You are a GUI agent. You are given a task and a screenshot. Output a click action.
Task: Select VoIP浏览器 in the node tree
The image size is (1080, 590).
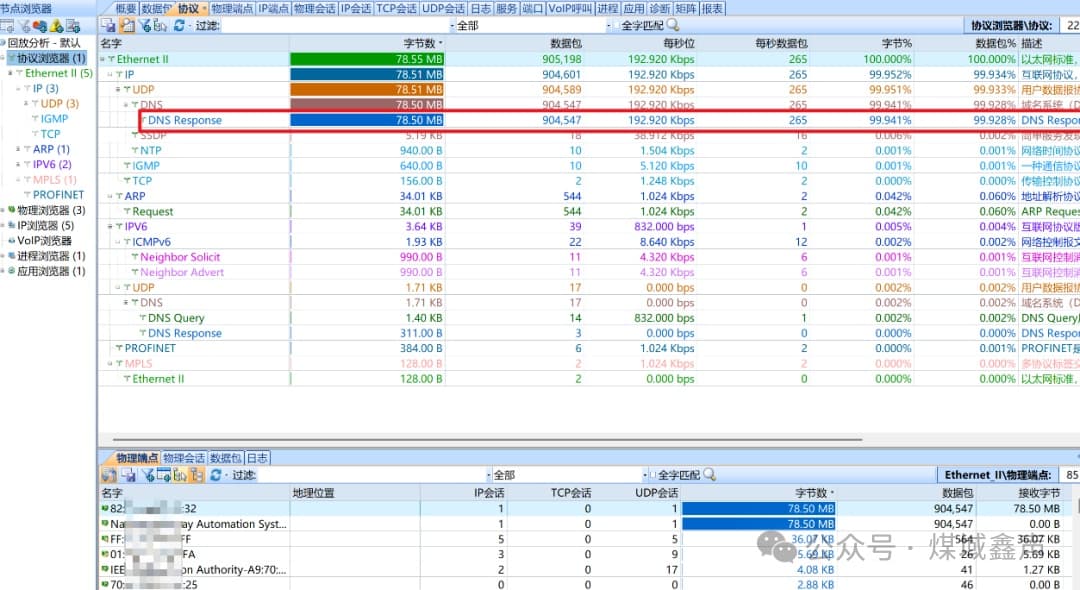44,240
